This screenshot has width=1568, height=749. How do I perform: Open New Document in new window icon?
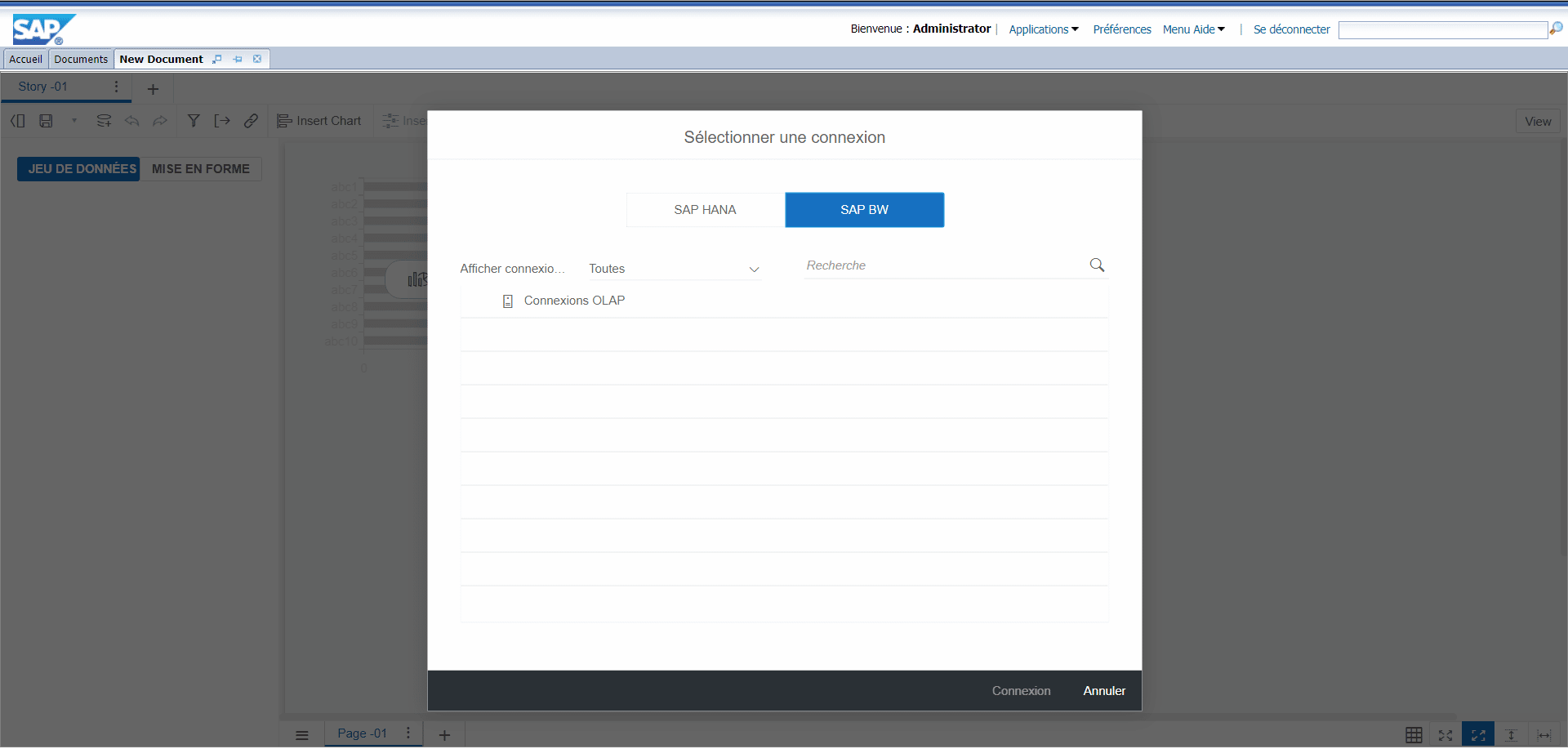(217, 59)
